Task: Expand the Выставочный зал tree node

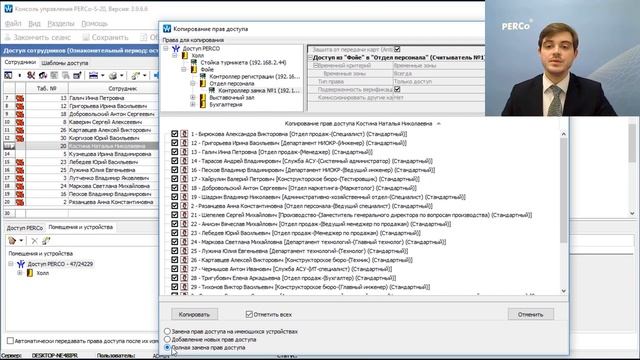Action: pos(193,98)
